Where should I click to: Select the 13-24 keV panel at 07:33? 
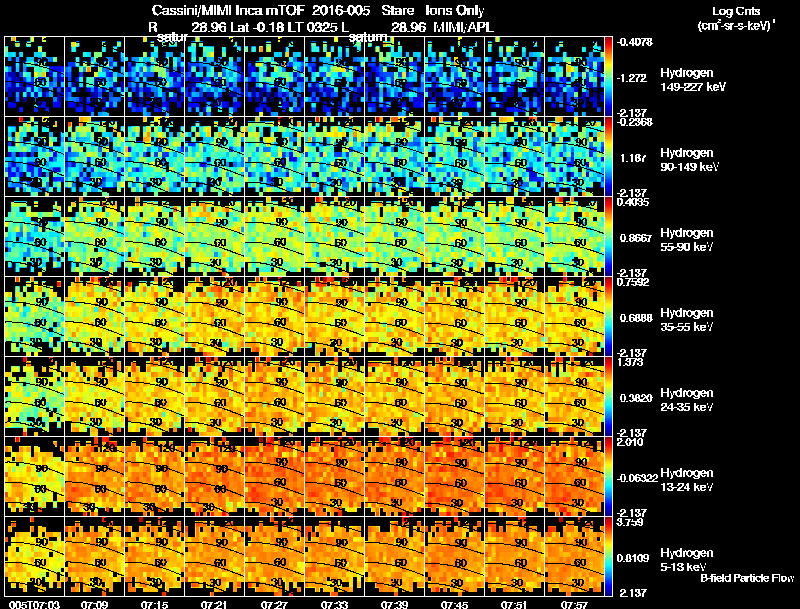pyautogui.click(x=334, y=476)
